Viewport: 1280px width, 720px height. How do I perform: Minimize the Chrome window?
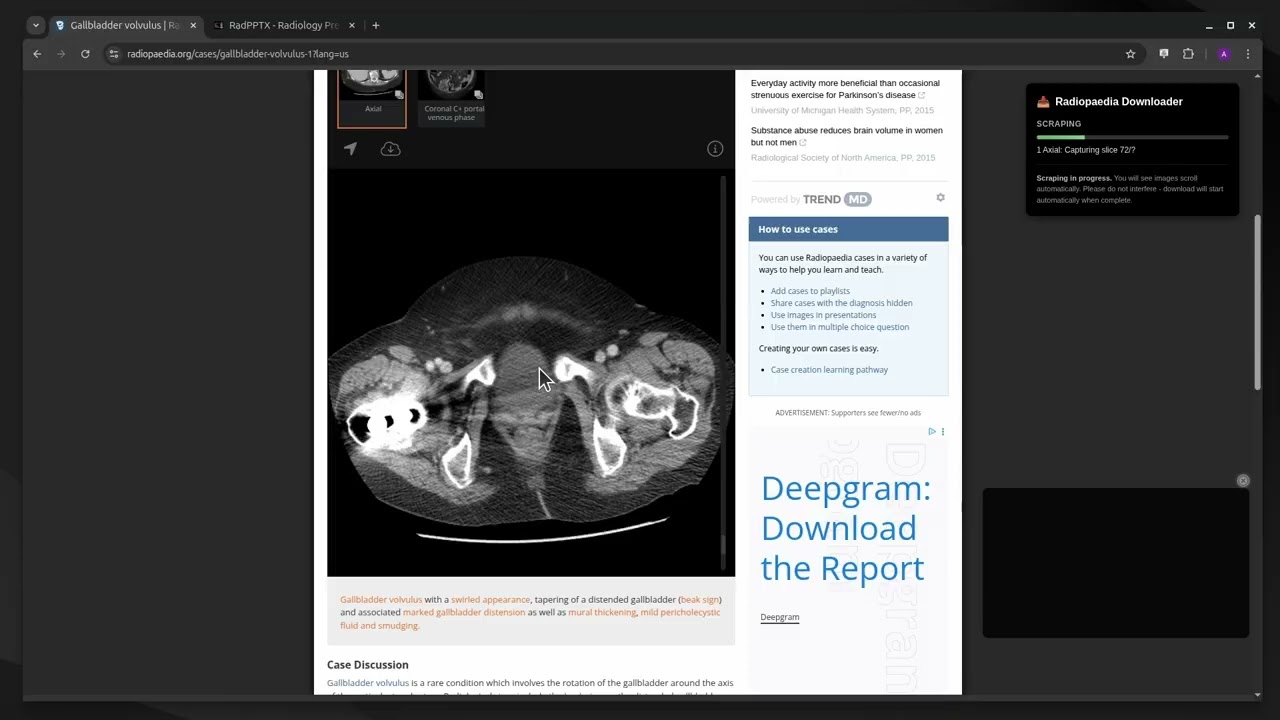(x=1209, y=25)
